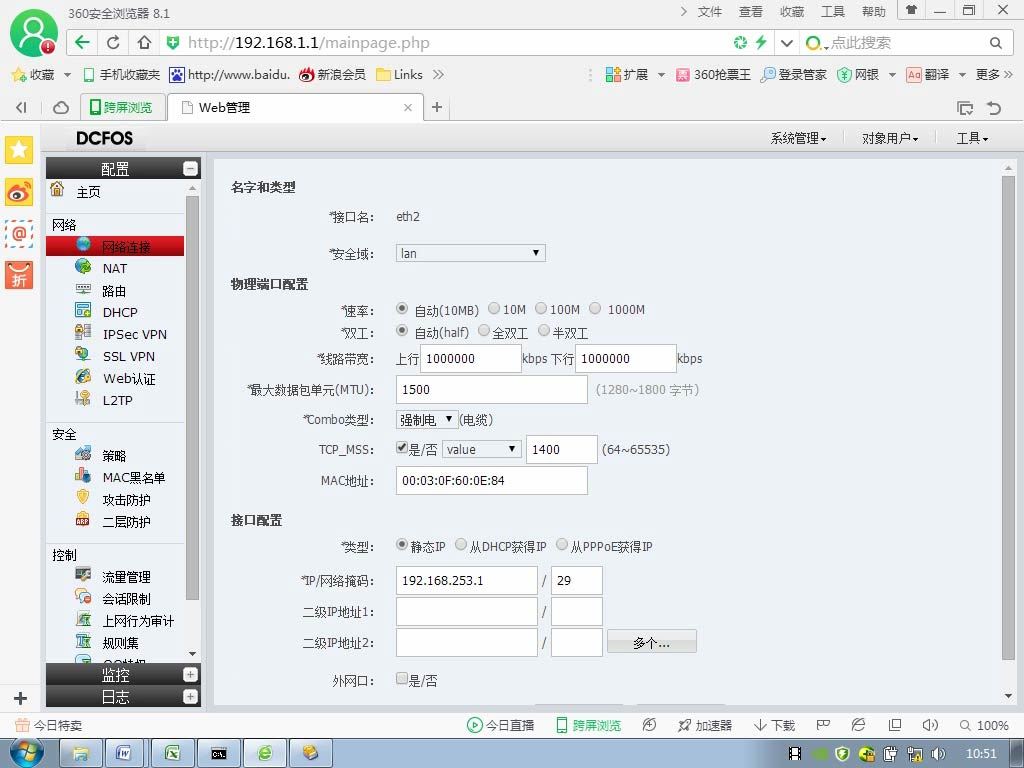Open the browser 帮助 menu
The height and width of the screenshot is (768, 1024).
[873, 12]
